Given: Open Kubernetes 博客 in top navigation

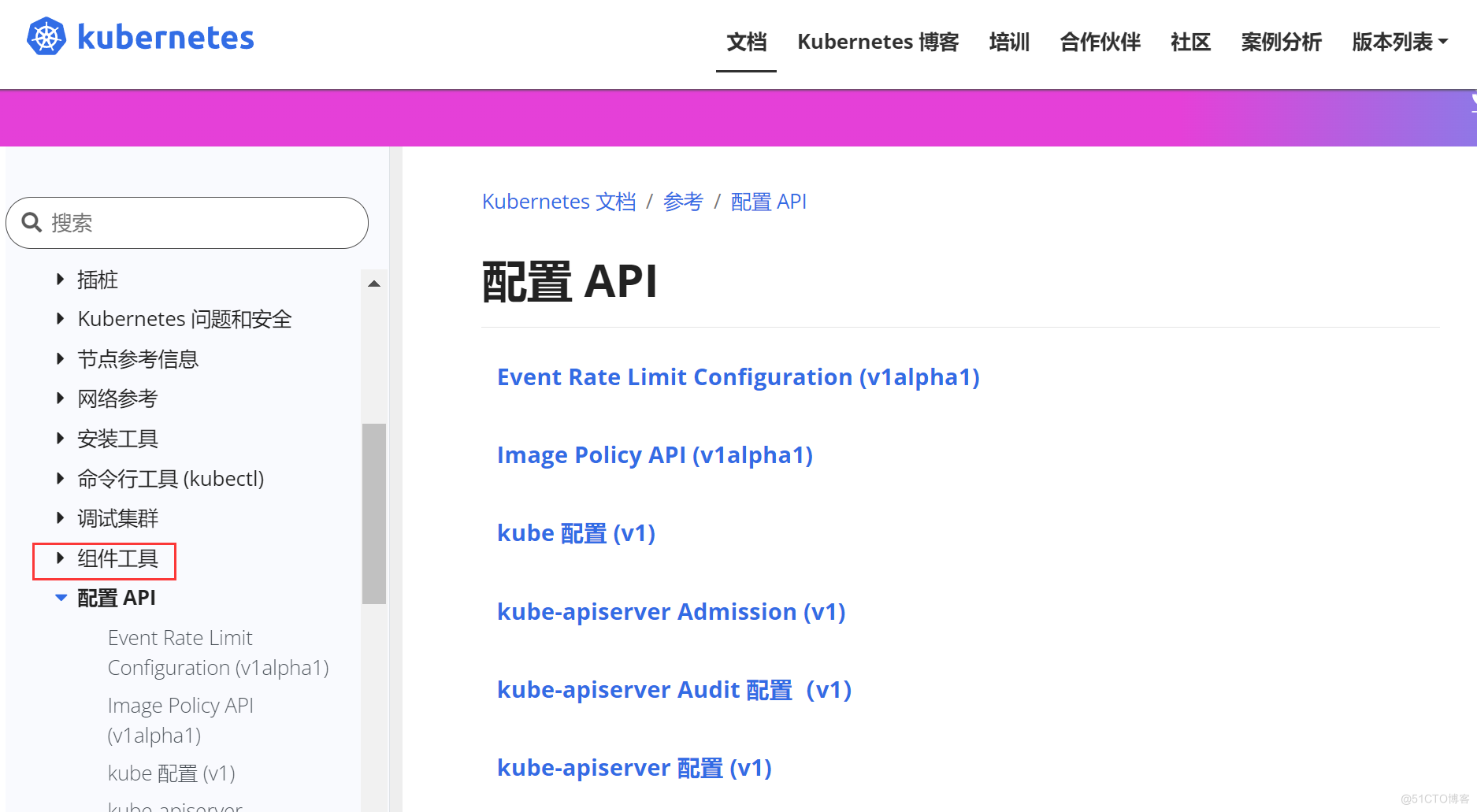Looking at the screenshot, I should [878, 42].
